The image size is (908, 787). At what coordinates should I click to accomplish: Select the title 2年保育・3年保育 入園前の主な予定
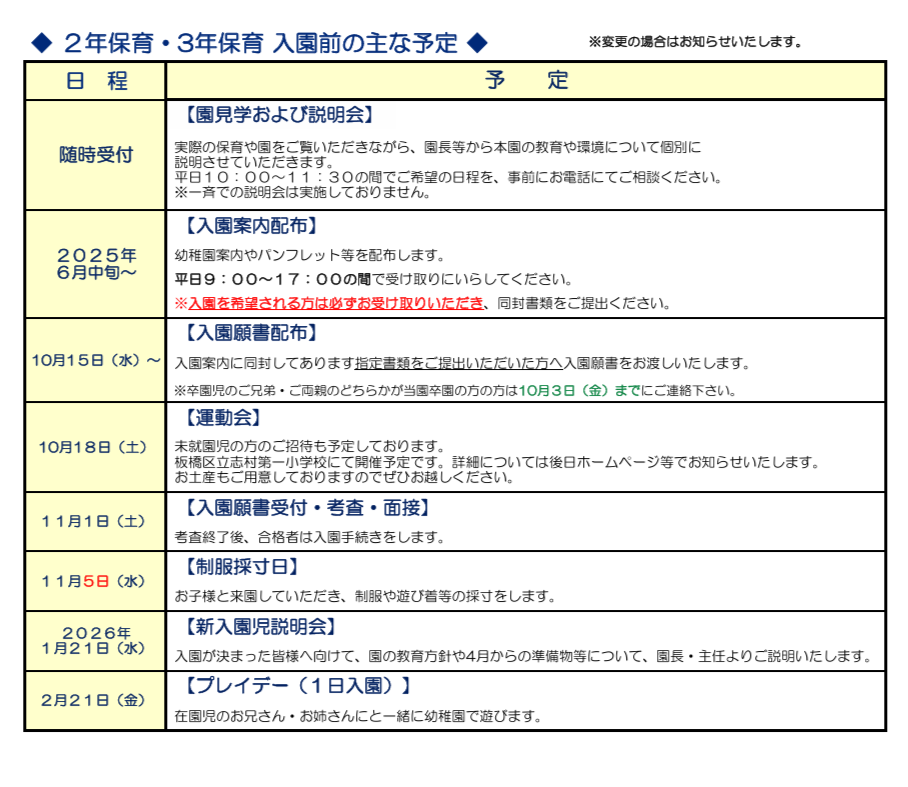(x=259, y=43)
